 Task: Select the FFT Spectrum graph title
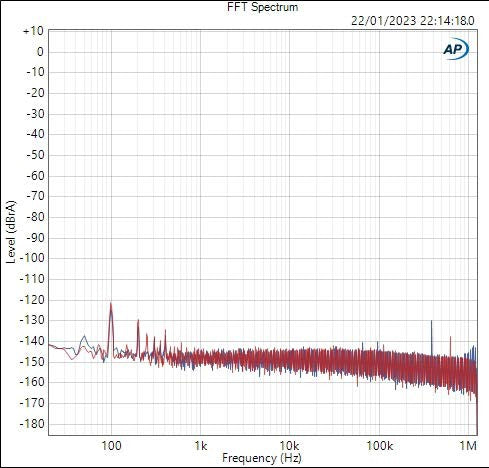(x=262, y=7)
